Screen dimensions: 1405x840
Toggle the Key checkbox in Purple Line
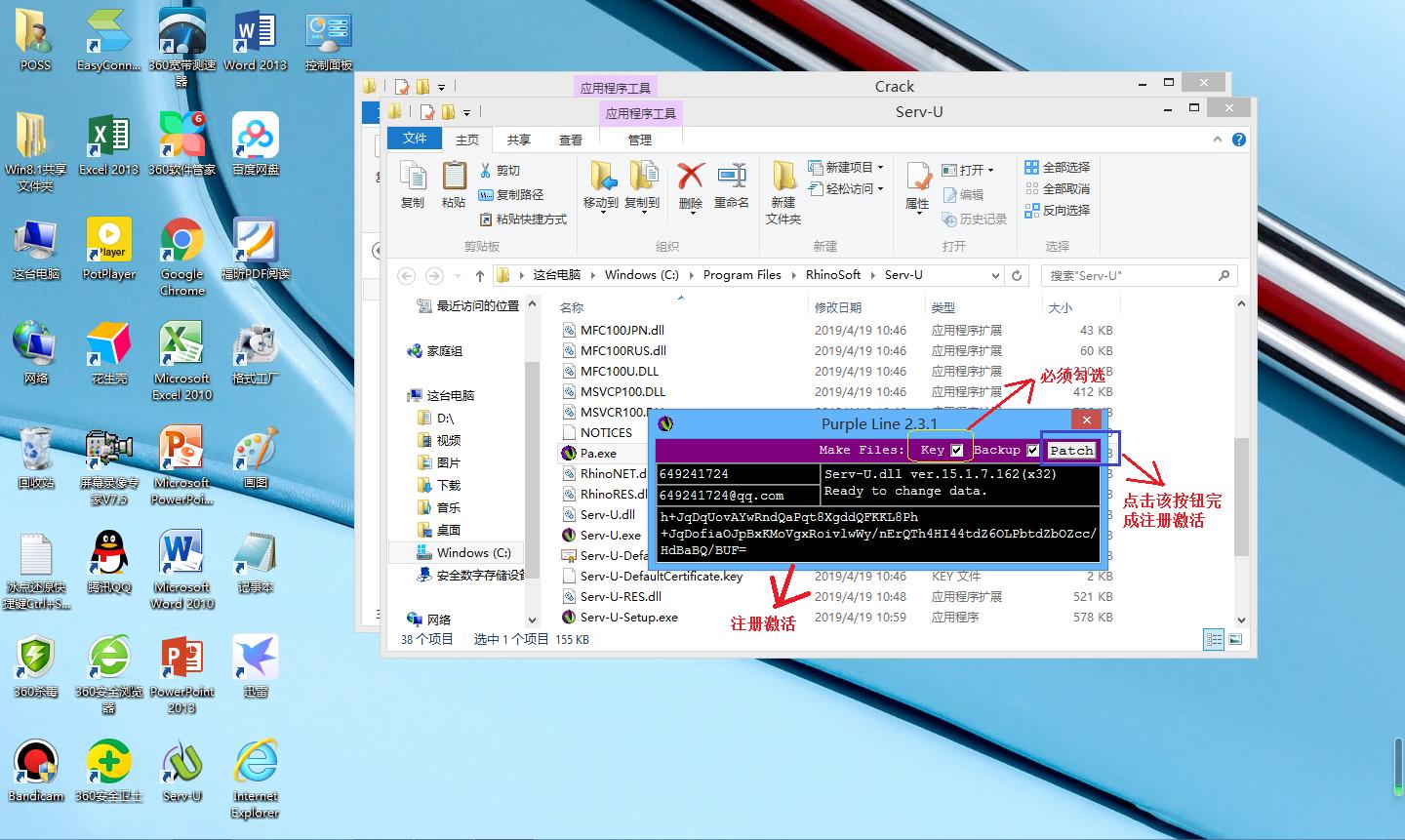tap(956, 450)
